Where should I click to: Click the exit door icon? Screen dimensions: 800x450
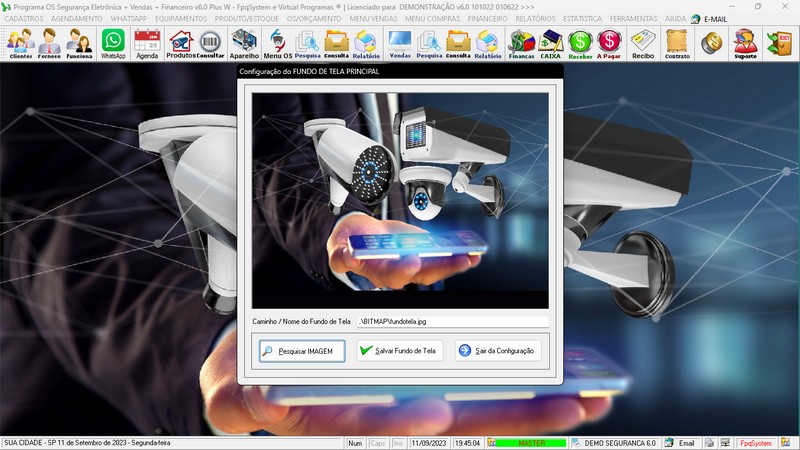tap(778, 43)
